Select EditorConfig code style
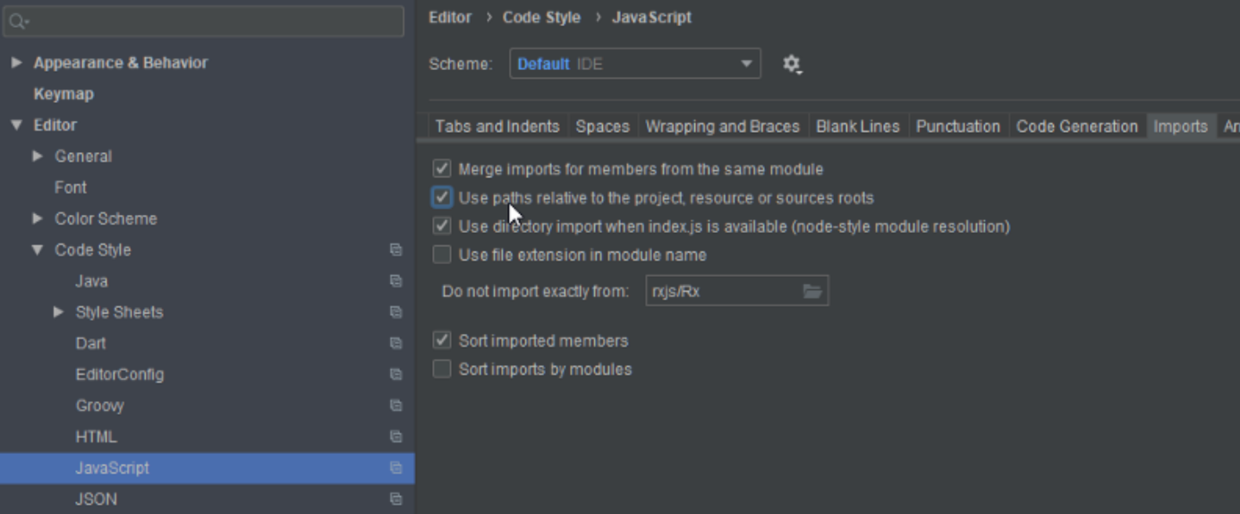 [x=119, y=374]
